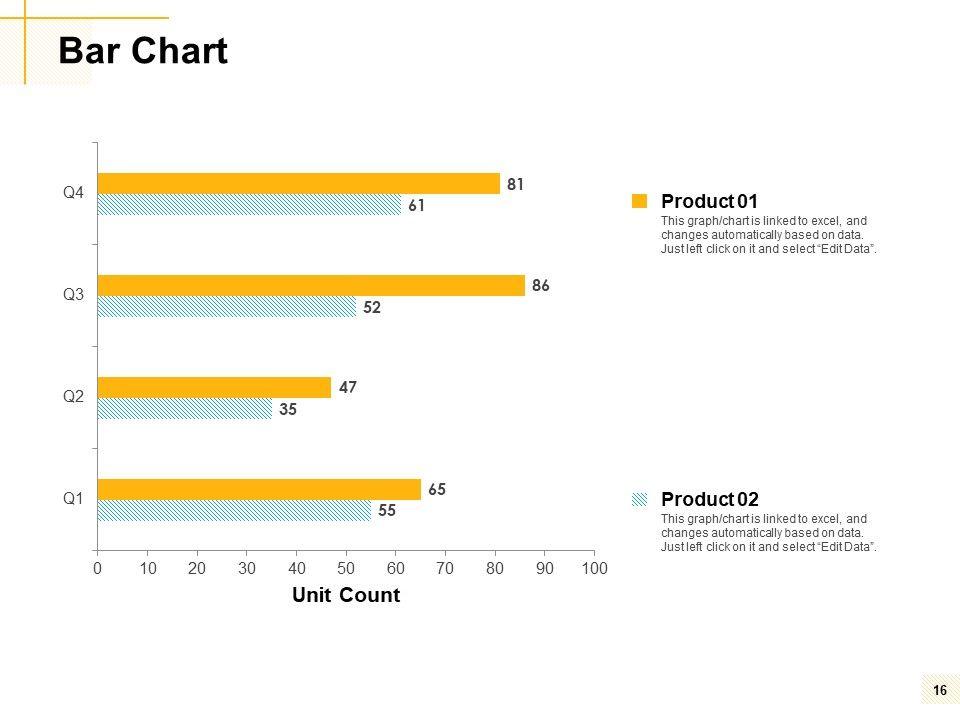Click the "Product 01" legend heading
Viewport: 960px width, 720px height.
tap(710, 201)
